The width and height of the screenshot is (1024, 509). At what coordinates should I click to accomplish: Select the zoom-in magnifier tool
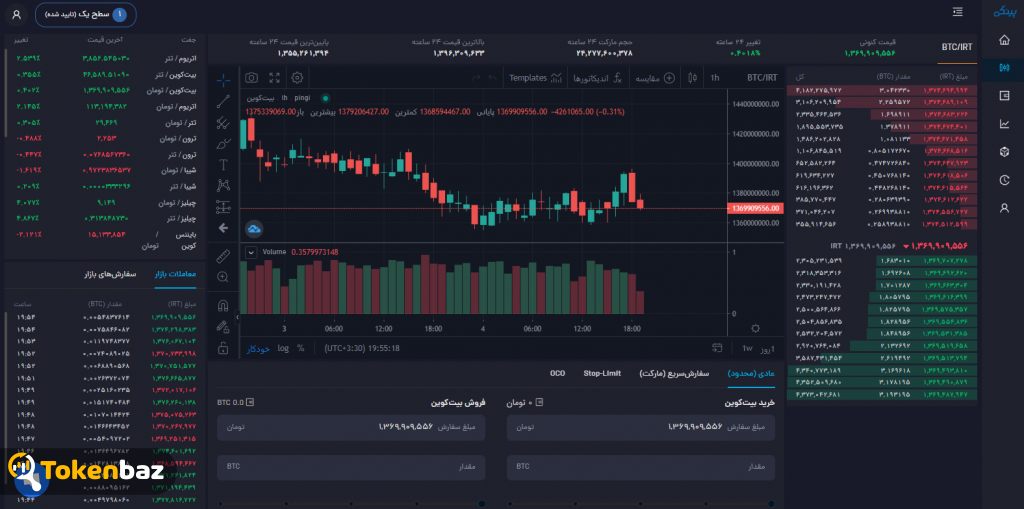pyautogui.click(x=223, y=277)
